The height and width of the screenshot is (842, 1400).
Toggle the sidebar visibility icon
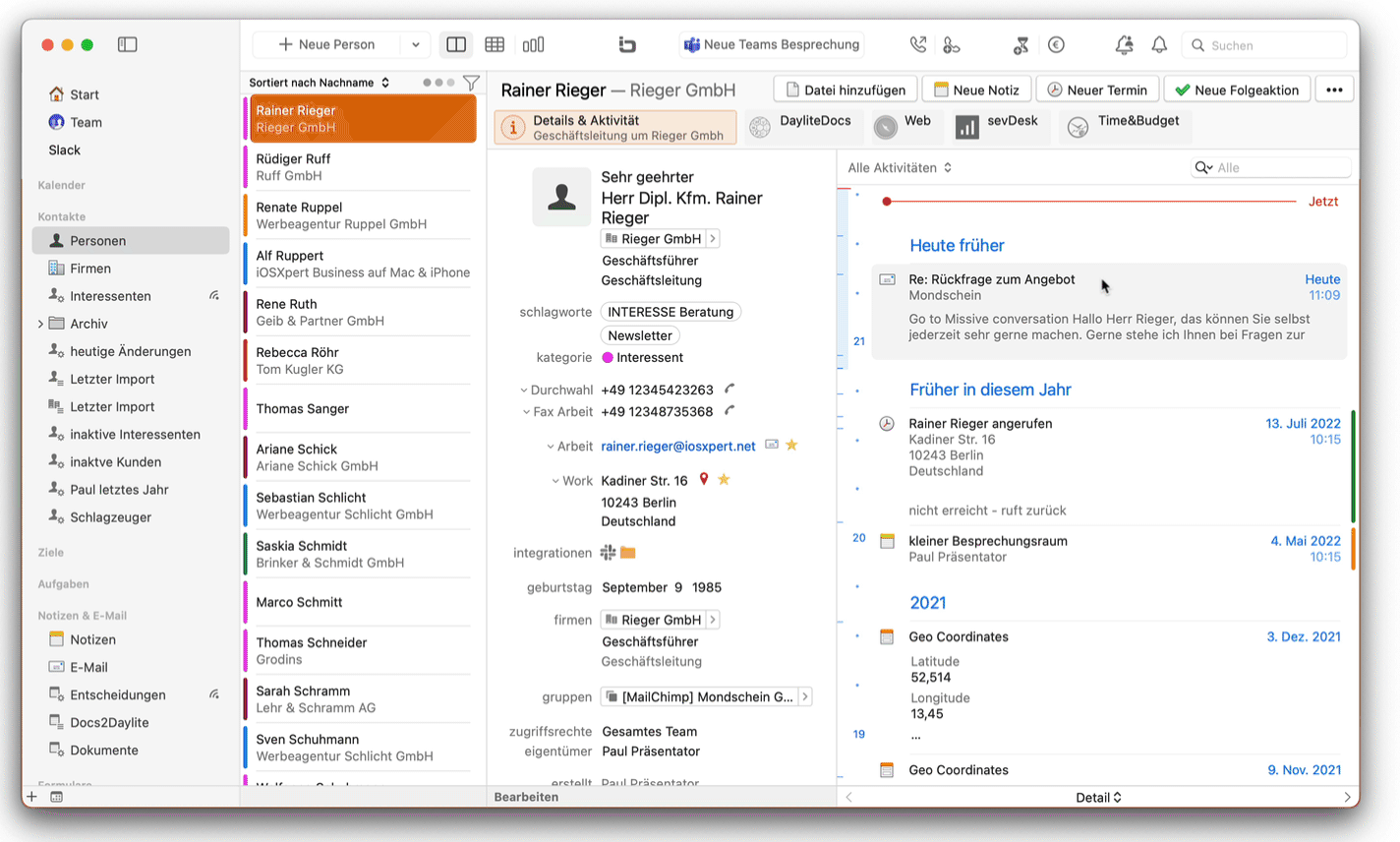128,44
